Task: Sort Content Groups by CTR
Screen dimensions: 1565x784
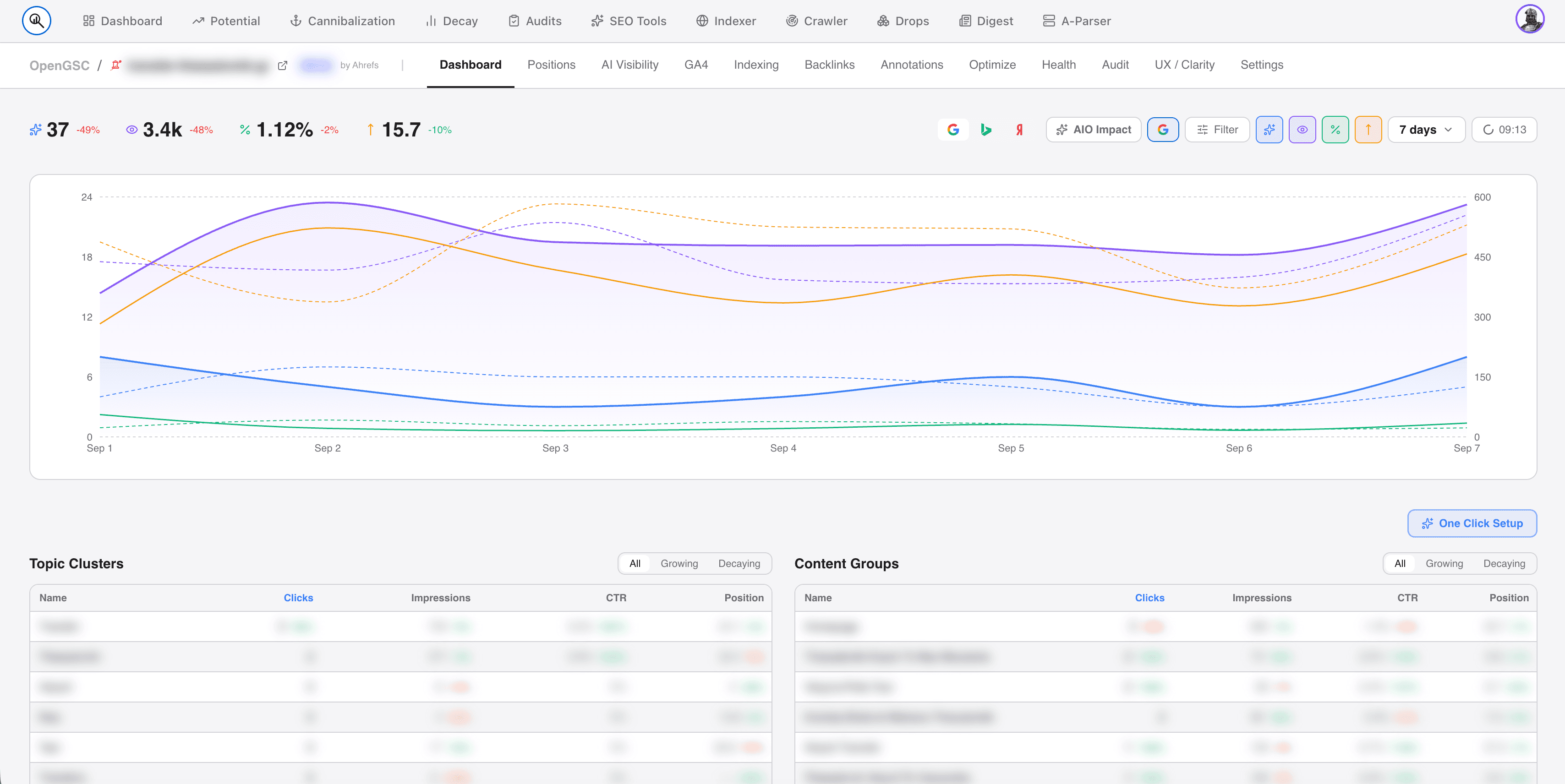Action: coord(1407,598)
